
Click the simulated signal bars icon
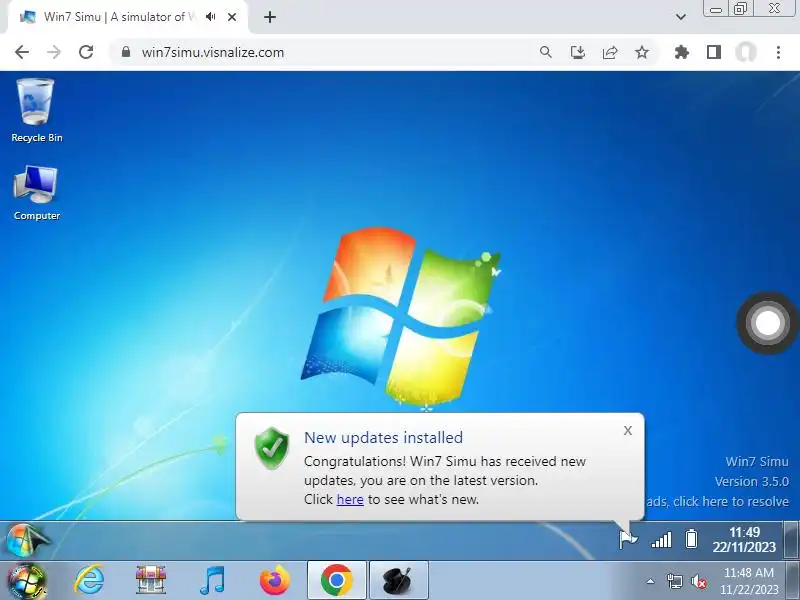(x=661, y=539)
